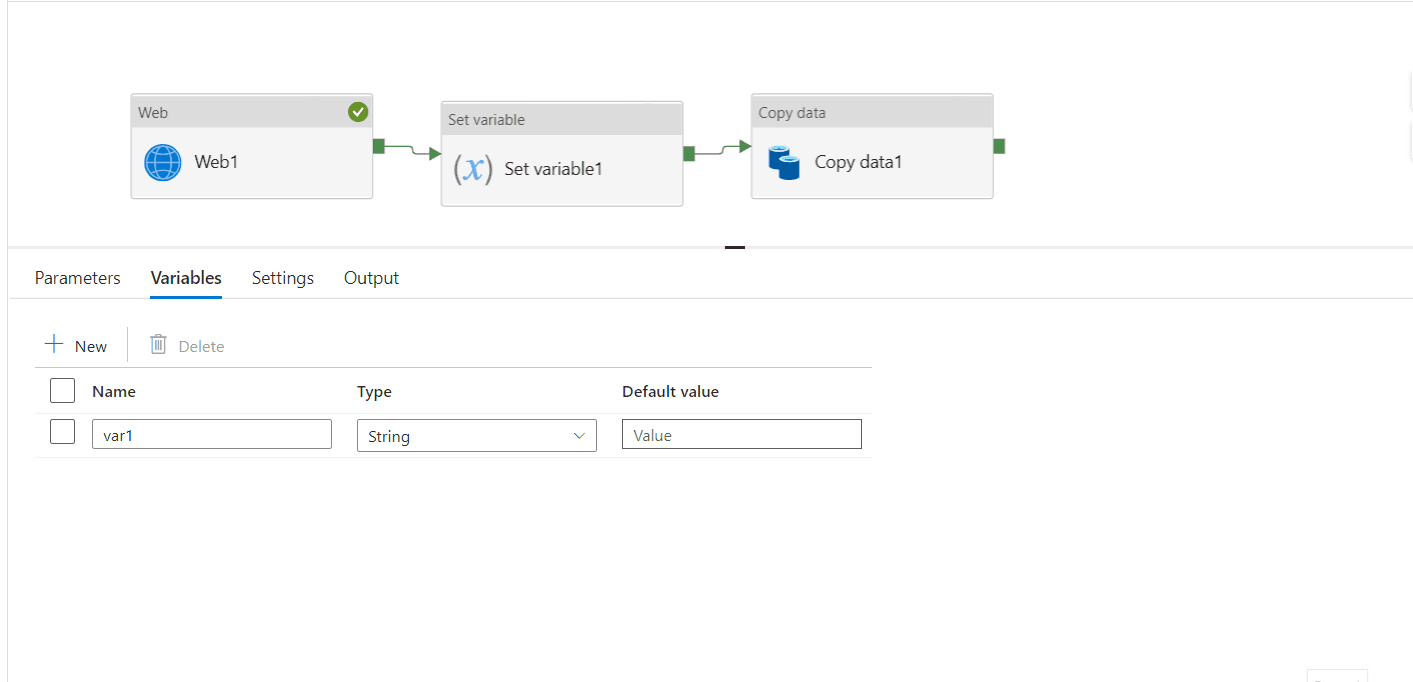
Task: Click the green output port of Web1
Action: [378, 145]
